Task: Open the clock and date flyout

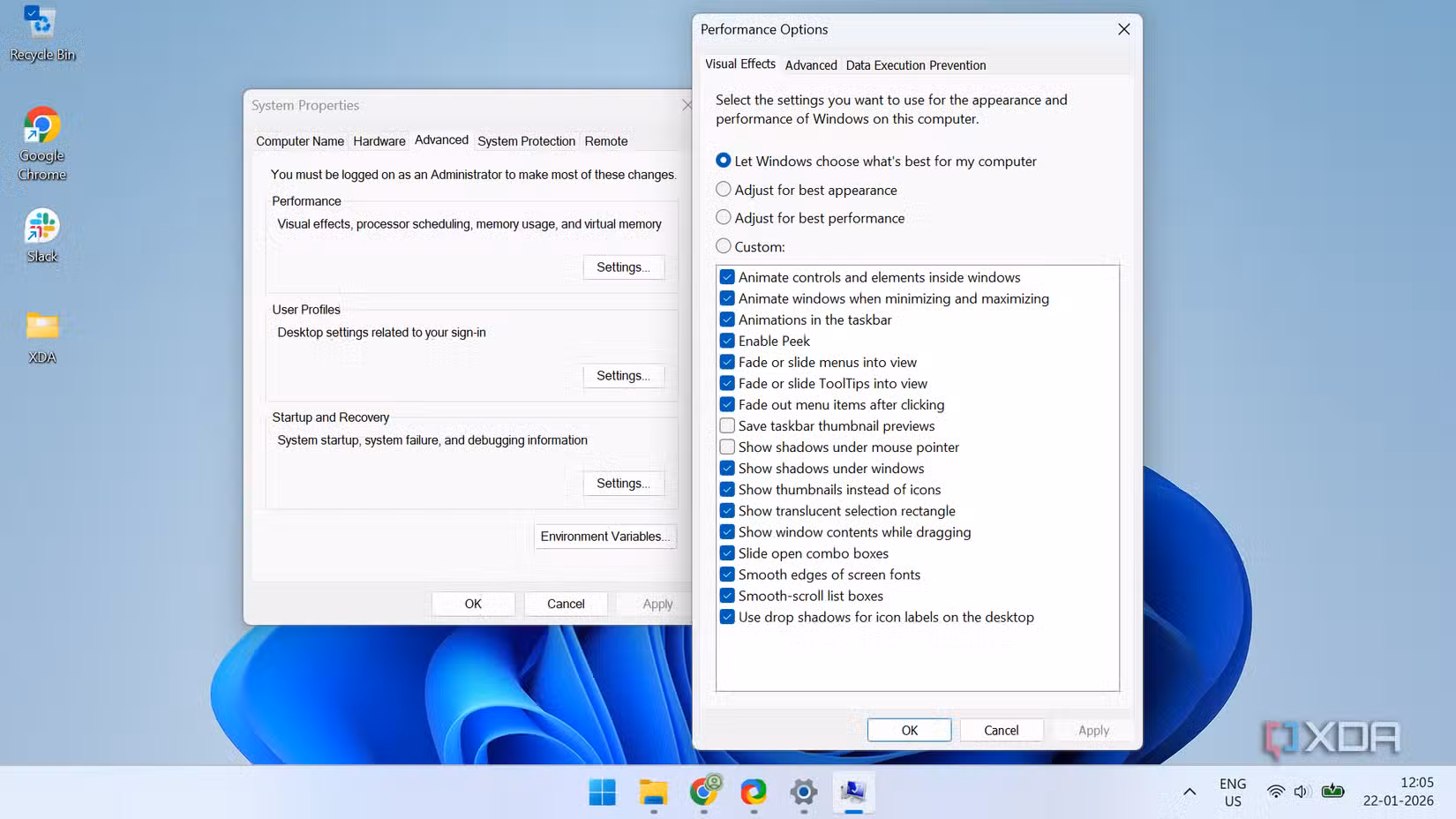Action: coord(1399,792)
